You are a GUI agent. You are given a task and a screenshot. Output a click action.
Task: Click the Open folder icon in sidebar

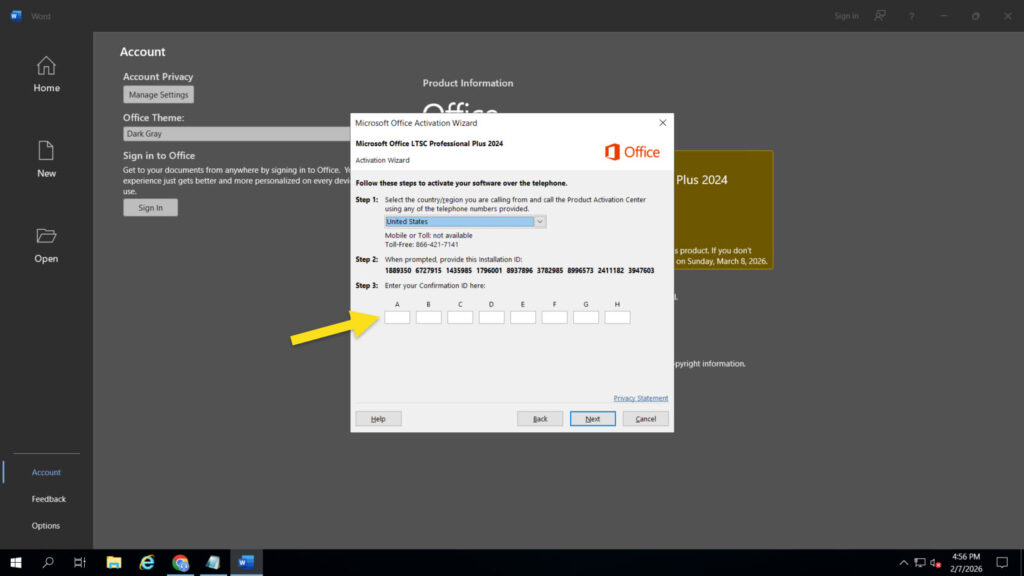pos(46,236)
